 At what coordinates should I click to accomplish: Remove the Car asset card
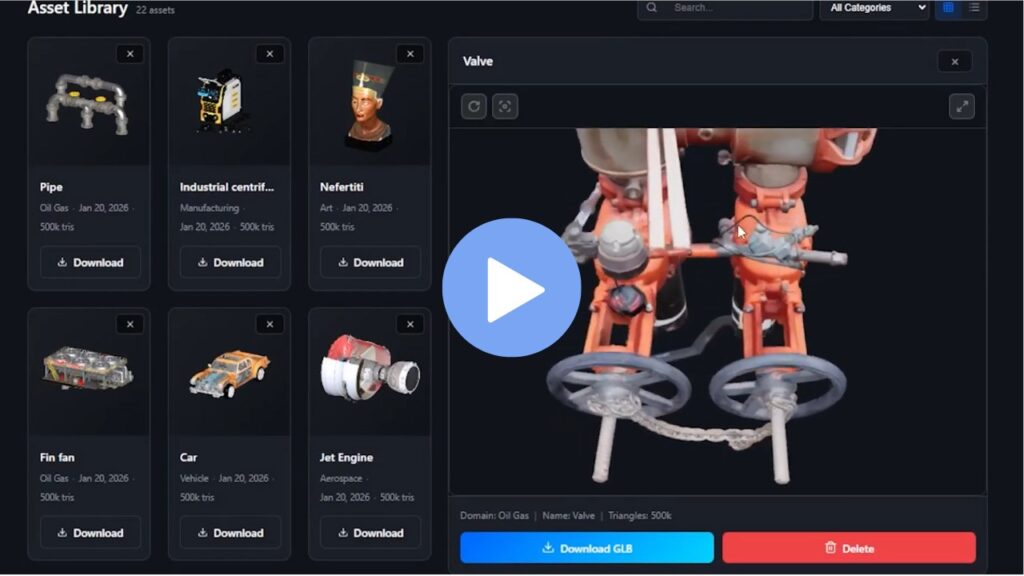click(x=270, y=324)
